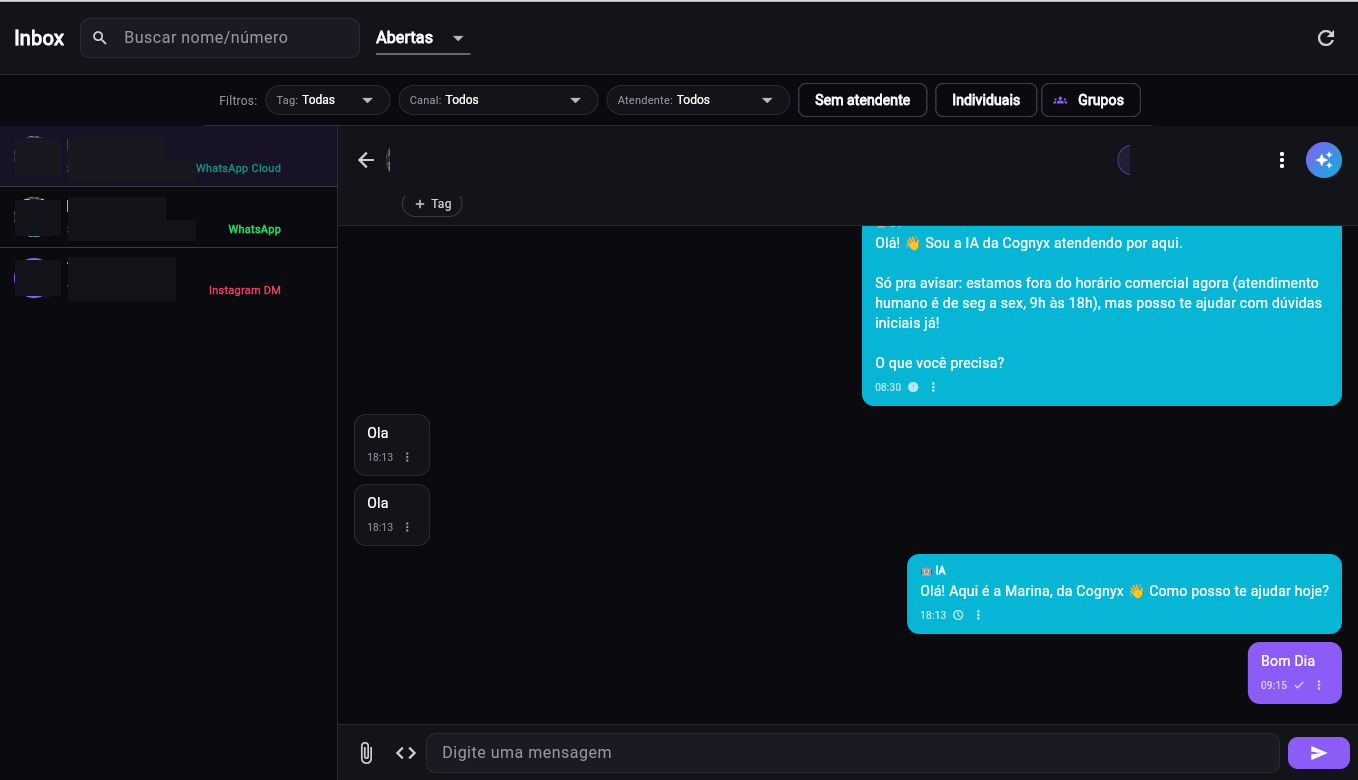Click the clock status icon on 18:13 IA message
1358x780 pixels.
coord(958,615)
